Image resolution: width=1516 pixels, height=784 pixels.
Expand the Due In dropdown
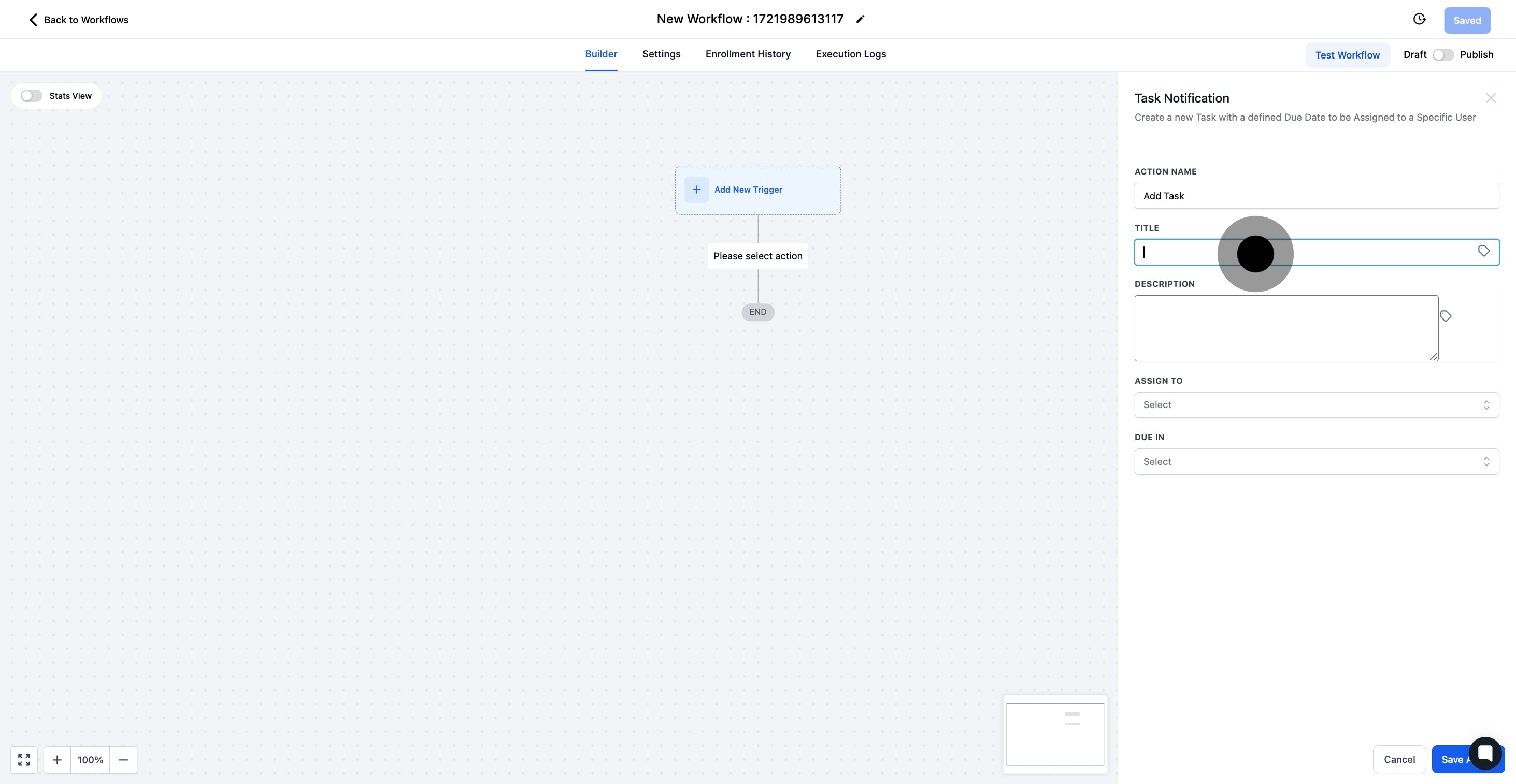(x=1316, y=462)
